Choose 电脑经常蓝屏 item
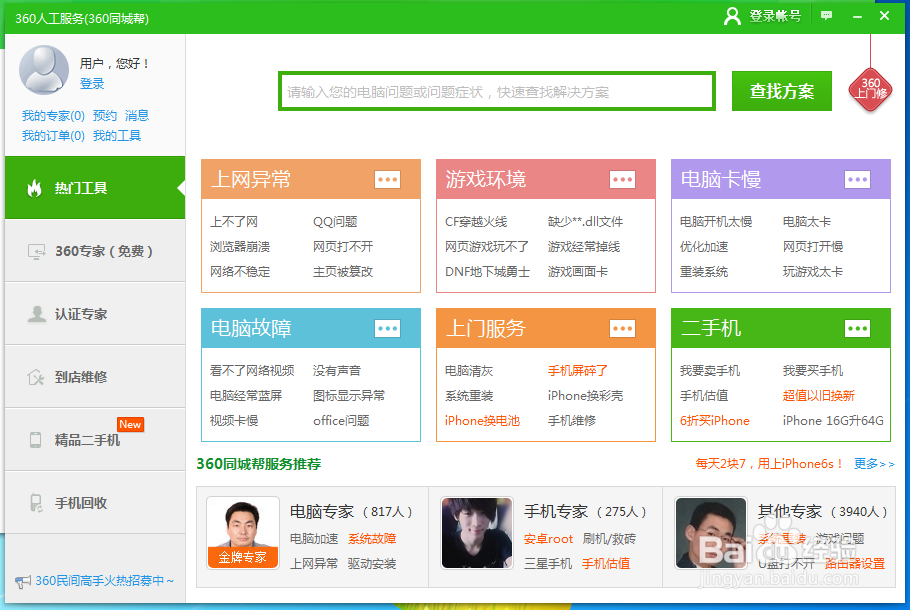 pos(245,395)
